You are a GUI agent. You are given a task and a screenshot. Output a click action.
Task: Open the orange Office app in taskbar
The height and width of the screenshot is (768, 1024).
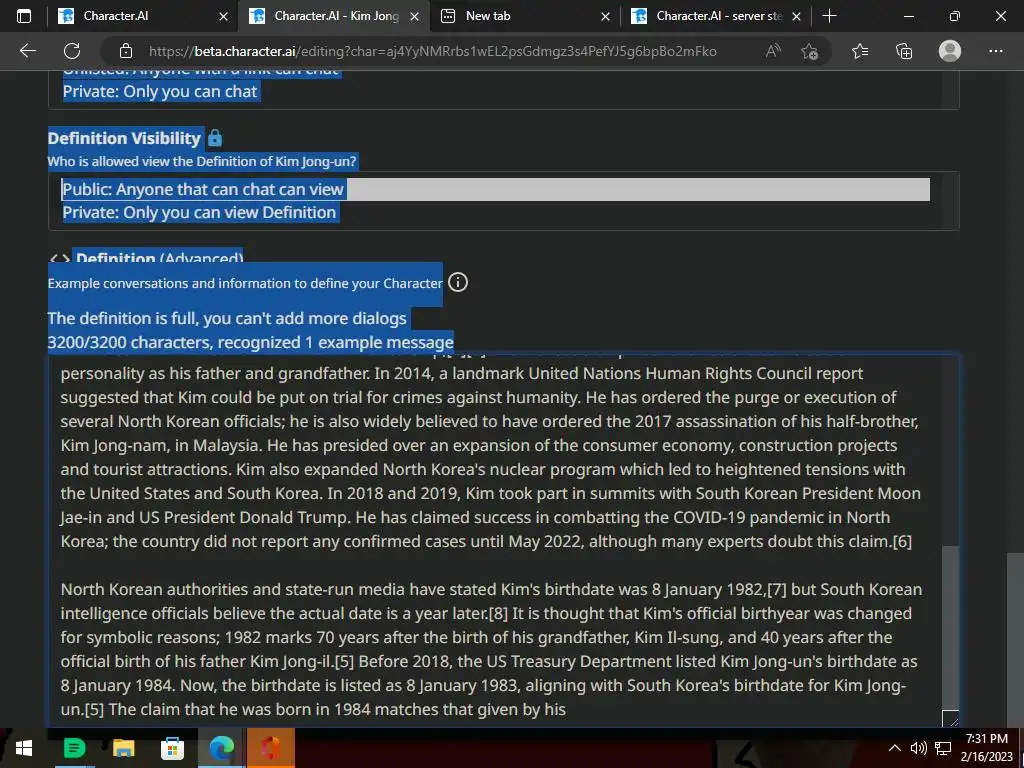(x=271, y=748)
